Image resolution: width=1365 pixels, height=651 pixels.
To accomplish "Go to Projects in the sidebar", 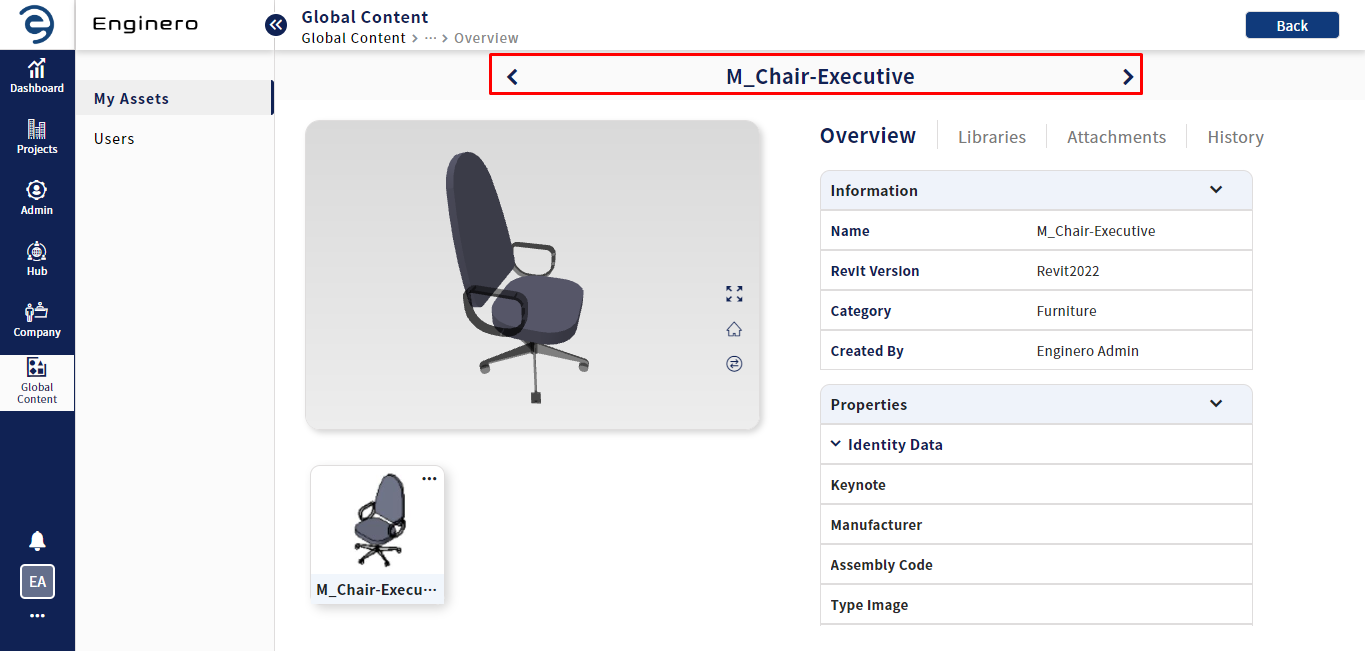I will tap(37, 137).
